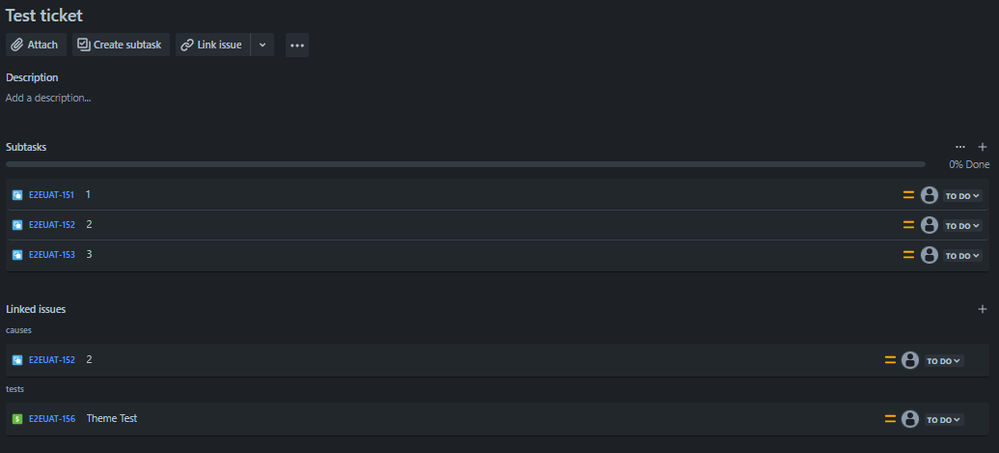Click the plus icon to add a subtask

pos(982,147)
